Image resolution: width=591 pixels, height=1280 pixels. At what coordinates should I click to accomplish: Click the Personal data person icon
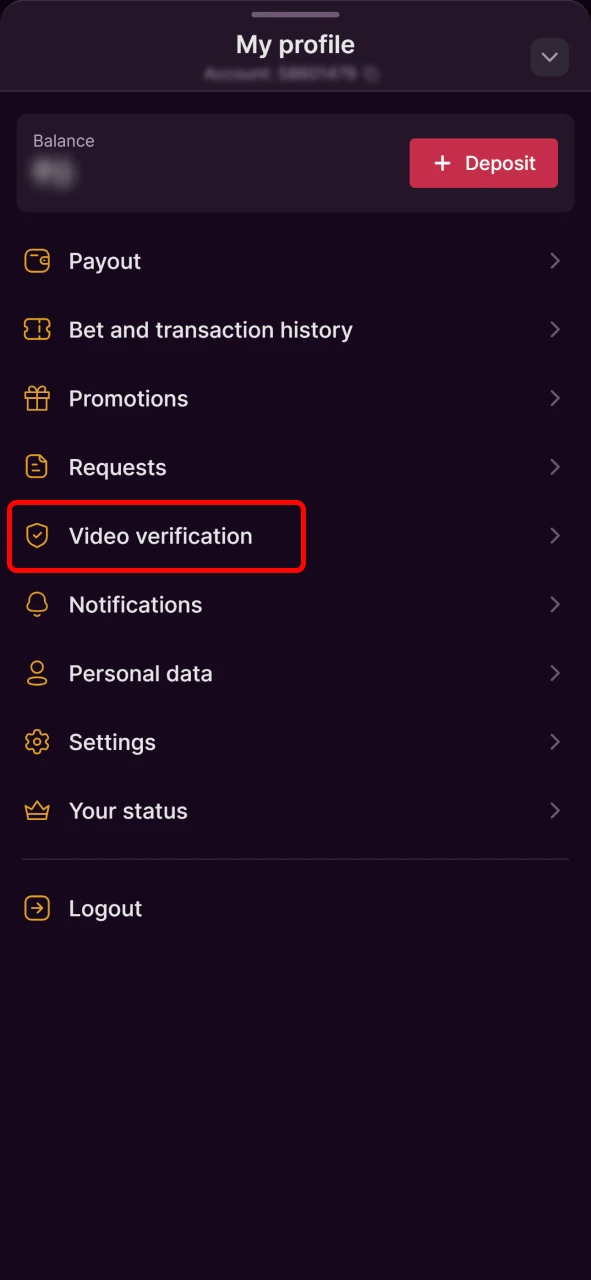37,673
